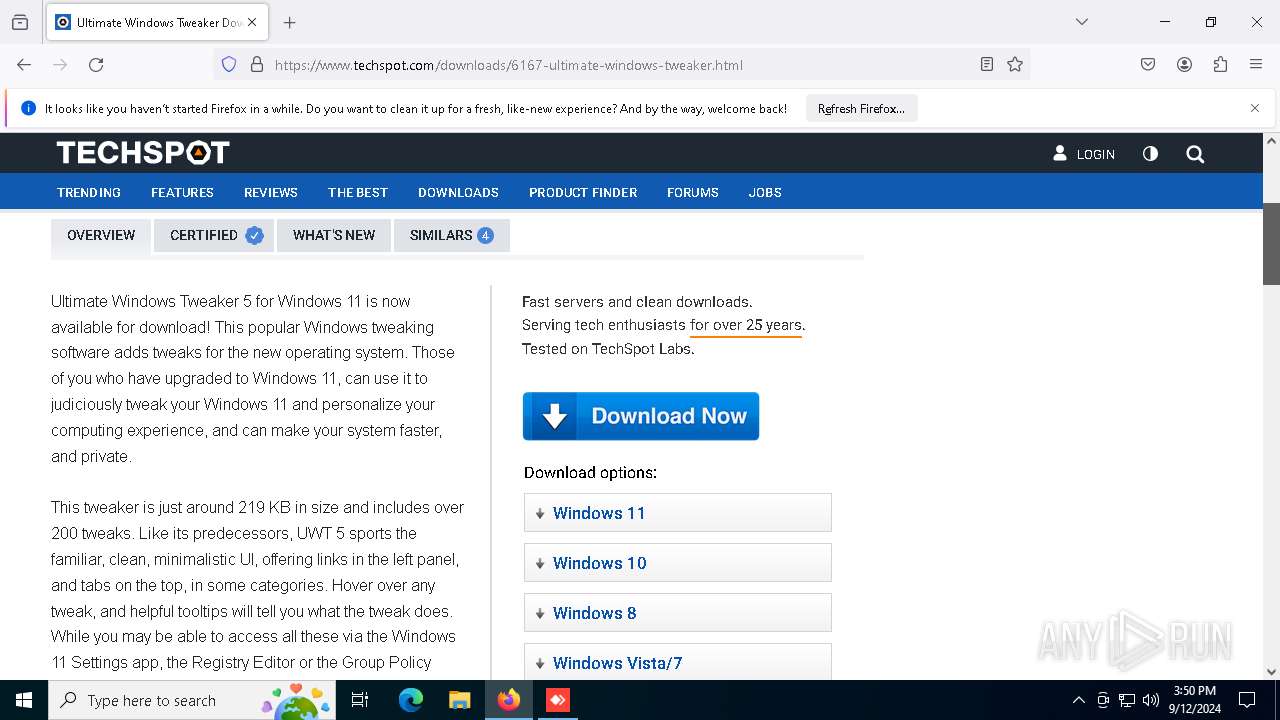
Task: Switch to the OVERVIEW tab
Action: click(101, 235)
